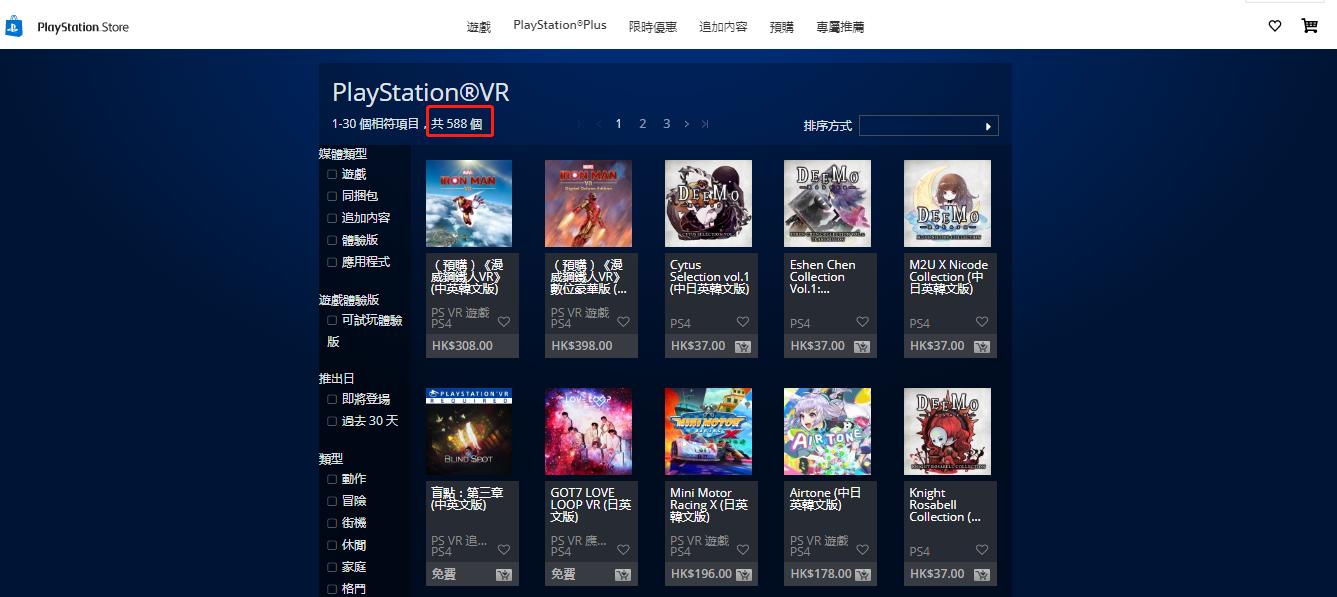Viewport: 1337px width, 597px height.
Task: Add M2U X Nicode Collection via cart icon
Action: coord(981,345)
